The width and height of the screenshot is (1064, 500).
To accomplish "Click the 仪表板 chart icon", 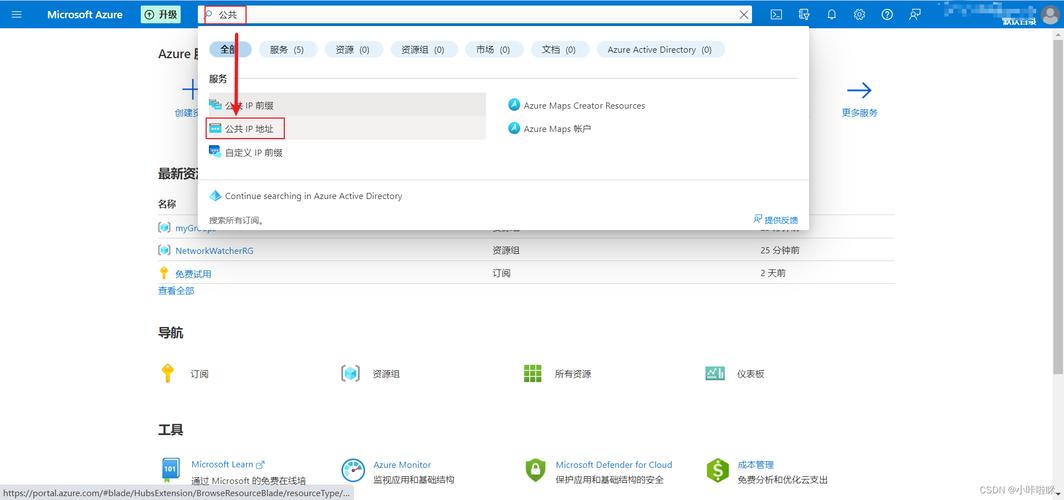I will [715, 373].
